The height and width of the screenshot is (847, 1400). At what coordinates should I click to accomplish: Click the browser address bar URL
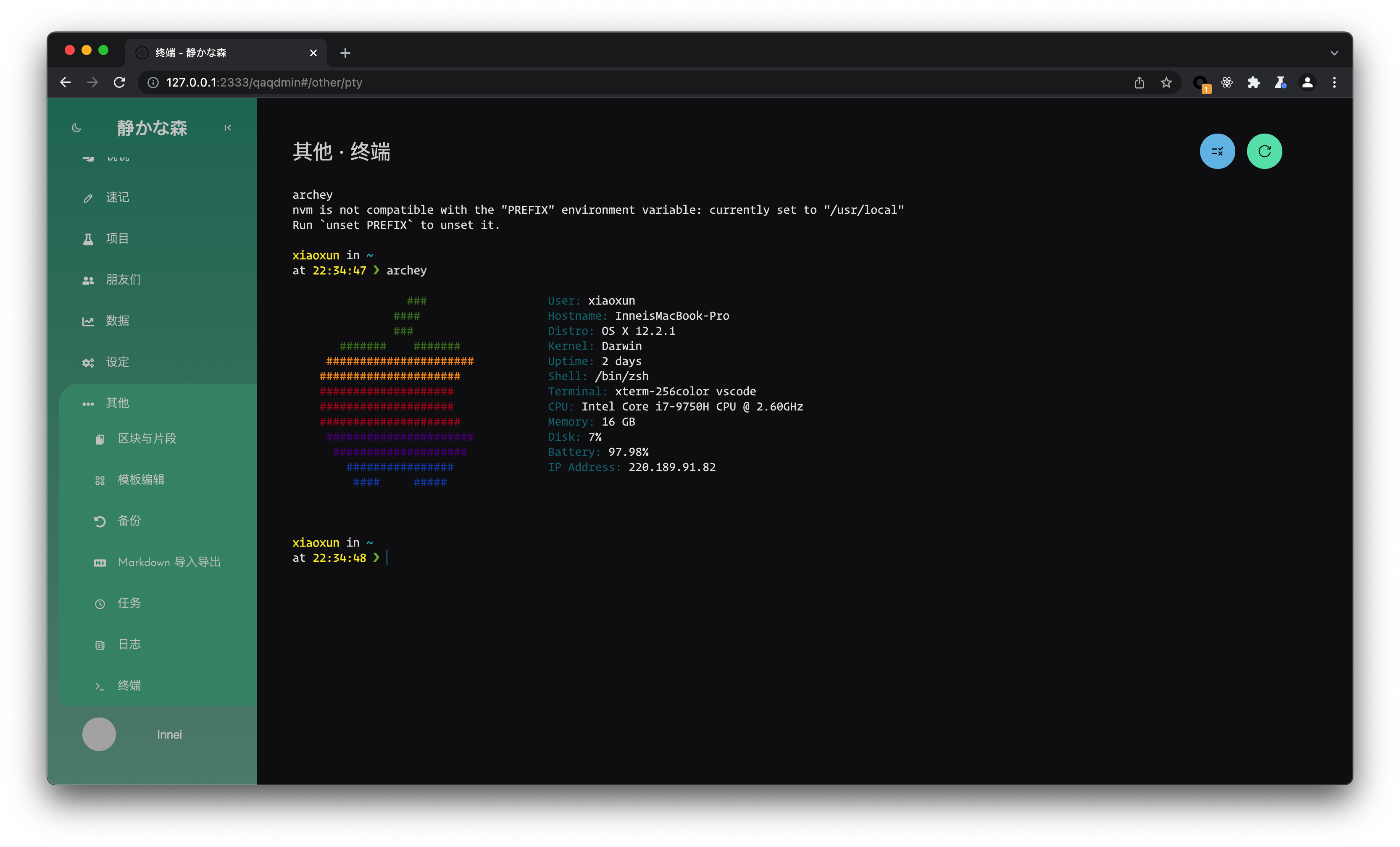[263, 83]
